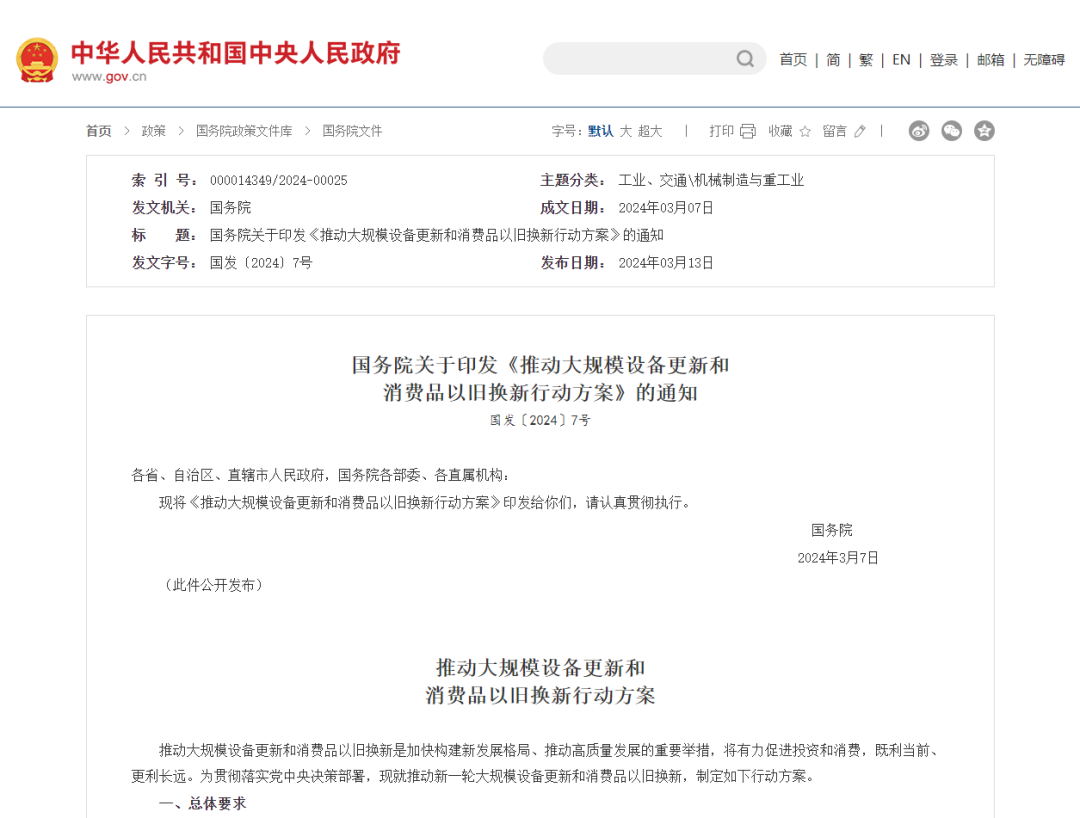
Task: Open 邮箱 link in header
Action: [991, 60]
